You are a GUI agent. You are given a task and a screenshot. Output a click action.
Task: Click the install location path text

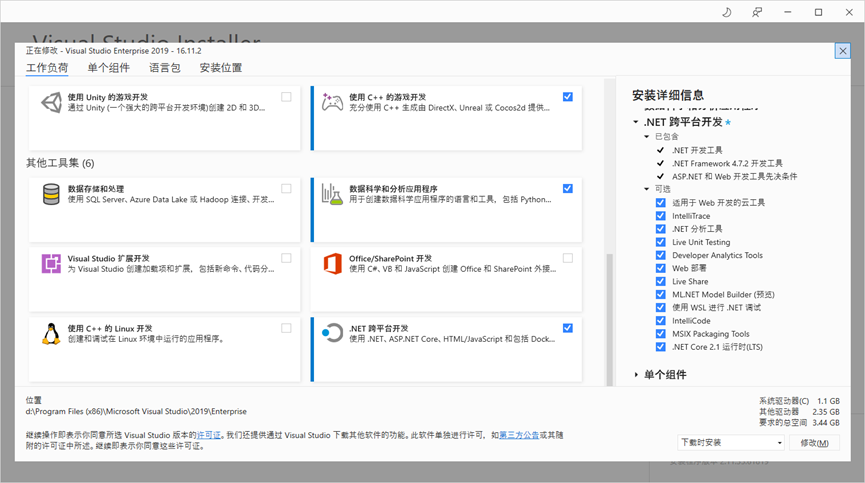point(136,411)
